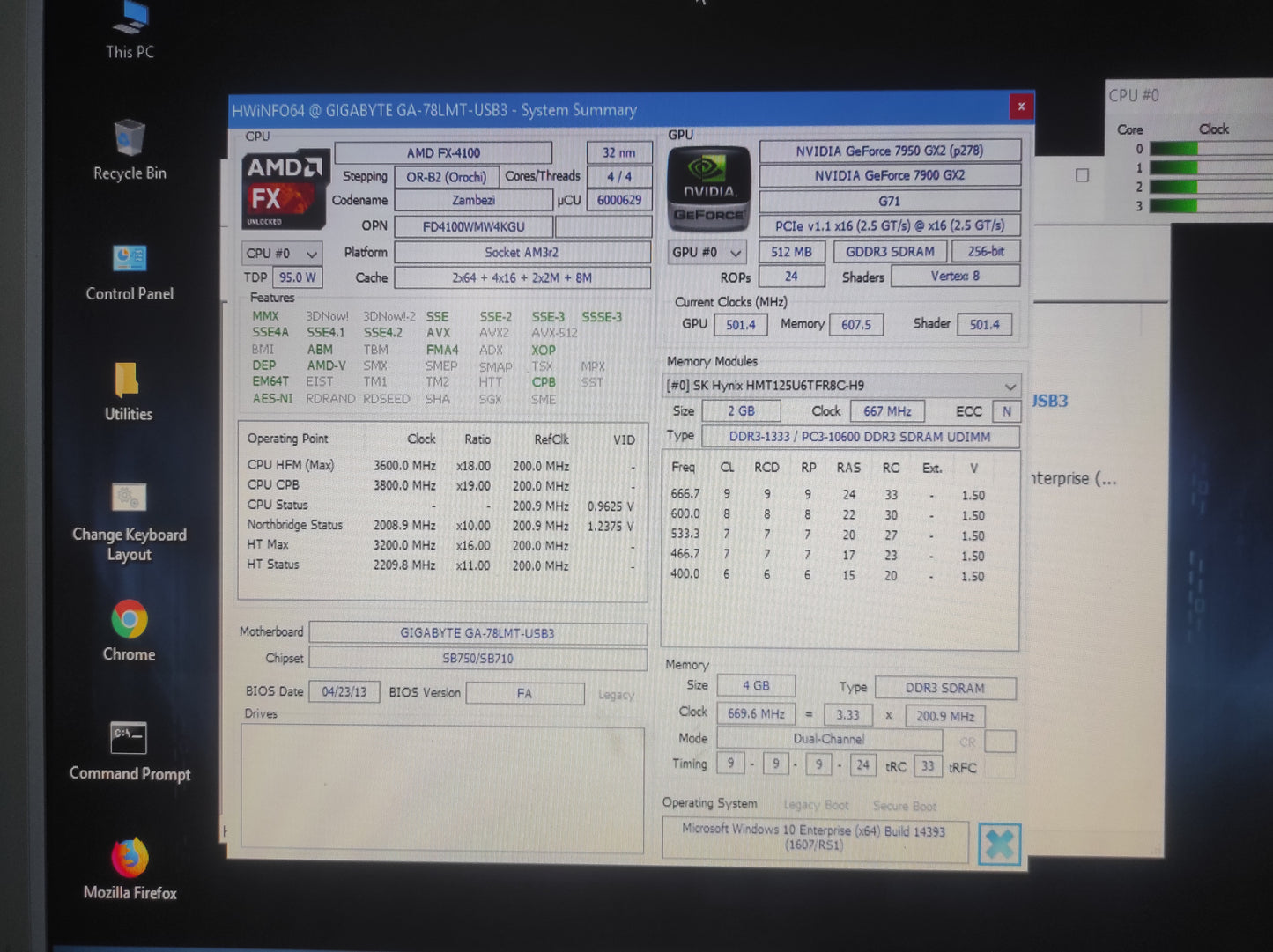The image size is (1273, 952).
Task: Click the AMD FX-4100 name field
Action: (443, 151)
